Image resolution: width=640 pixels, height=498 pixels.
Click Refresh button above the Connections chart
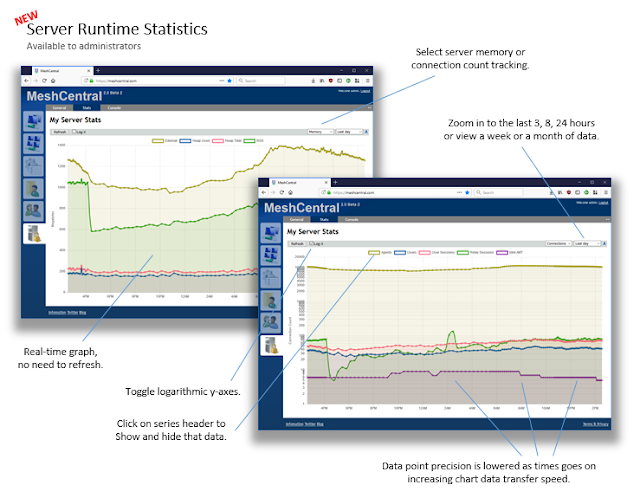297,244
